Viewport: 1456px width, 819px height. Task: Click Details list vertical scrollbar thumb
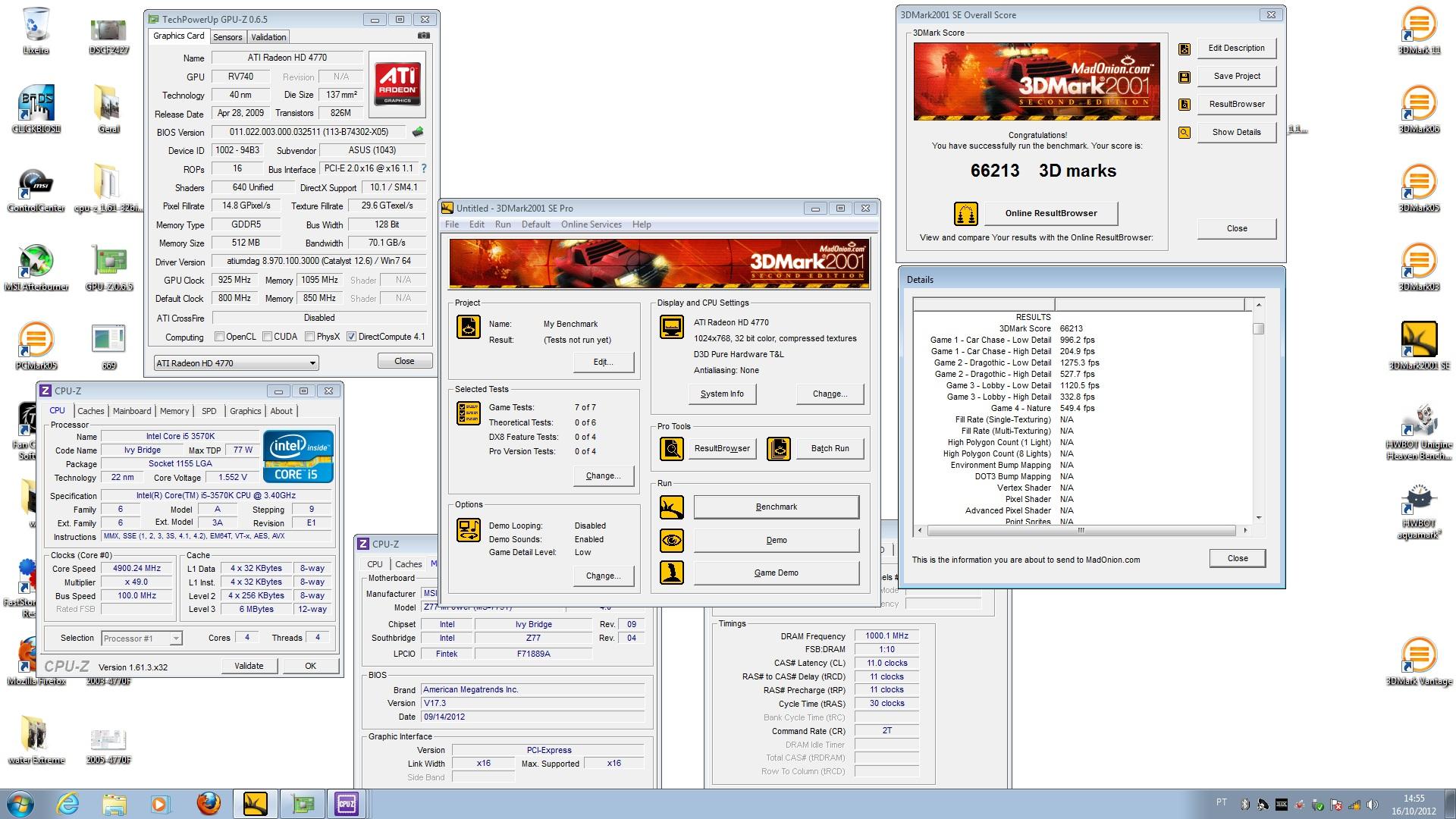click(x=1259, y=328)
